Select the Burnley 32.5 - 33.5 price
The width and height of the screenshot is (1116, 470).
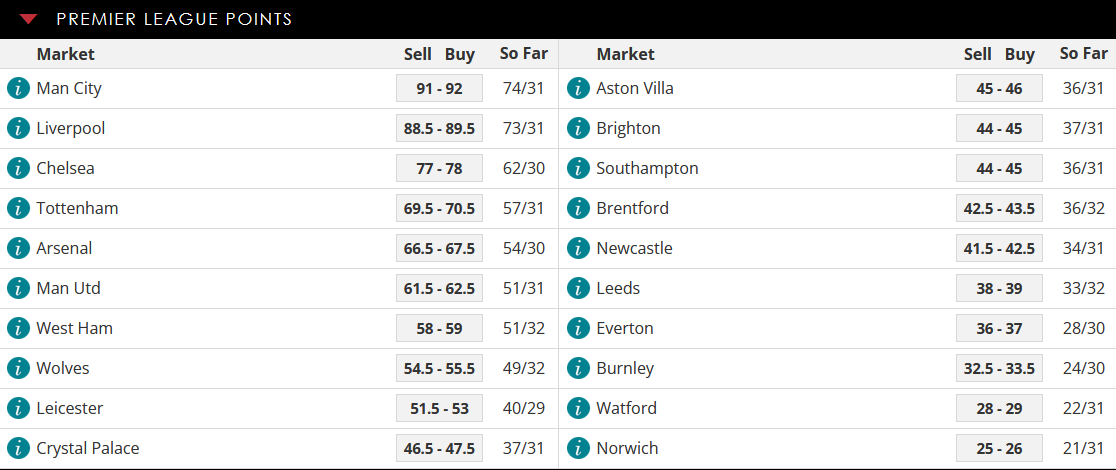coord(999,368)
